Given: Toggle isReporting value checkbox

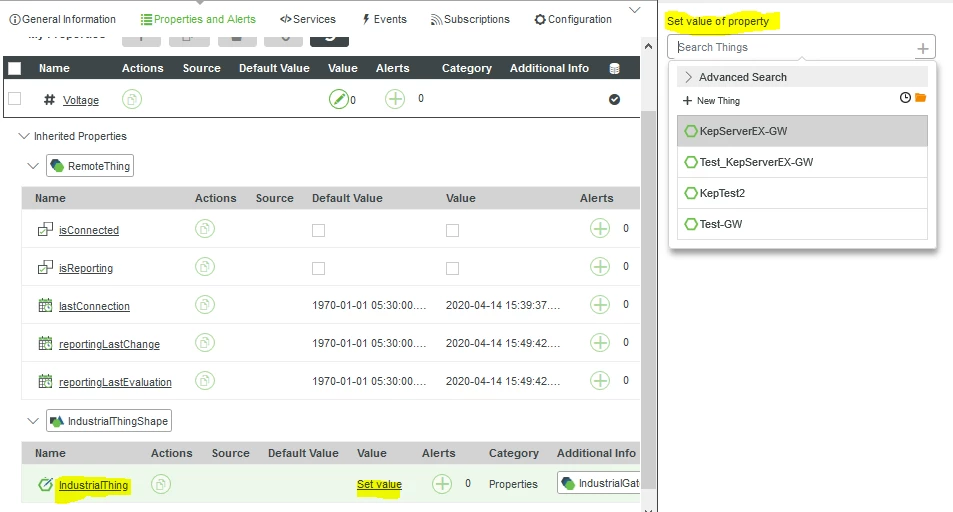Looking at the screenshot, I should (x=452, y=268).
